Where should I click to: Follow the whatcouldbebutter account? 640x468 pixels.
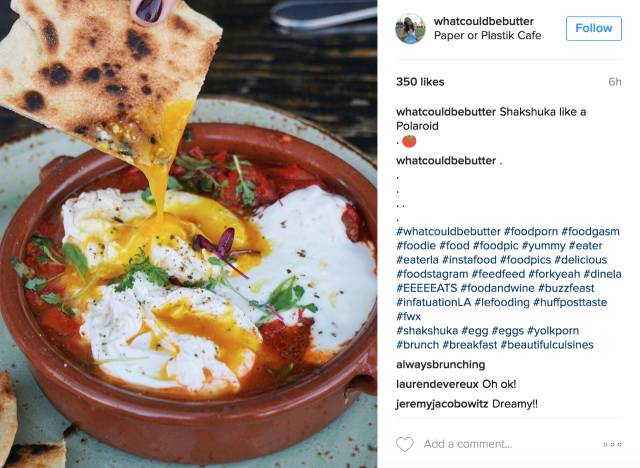coord(593,28)
